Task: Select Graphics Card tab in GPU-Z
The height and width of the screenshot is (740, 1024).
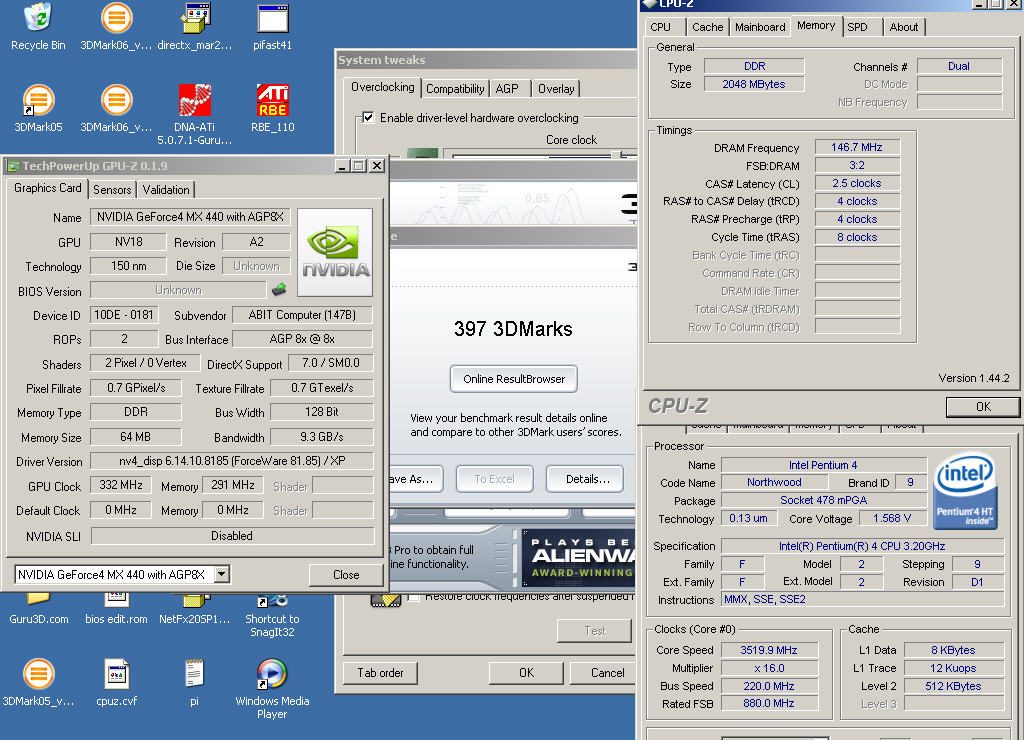Action: pos(48,188)
